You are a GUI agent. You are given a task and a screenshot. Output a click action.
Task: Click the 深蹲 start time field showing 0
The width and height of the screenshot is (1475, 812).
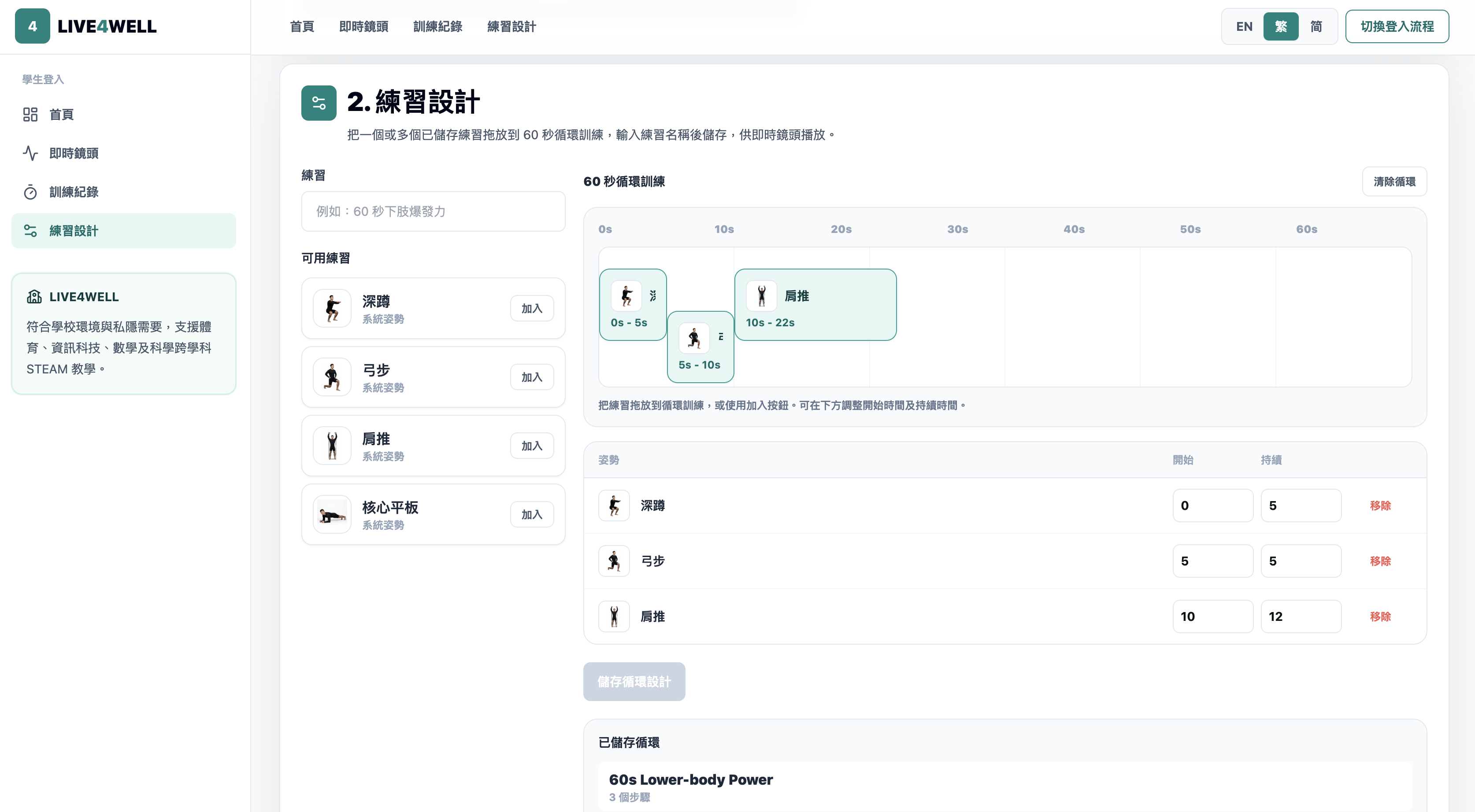click(1213, 506)
